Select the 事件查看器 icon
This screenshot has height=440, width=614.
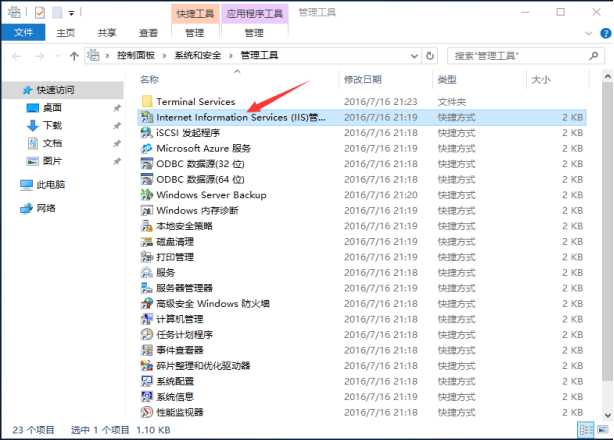147,350
